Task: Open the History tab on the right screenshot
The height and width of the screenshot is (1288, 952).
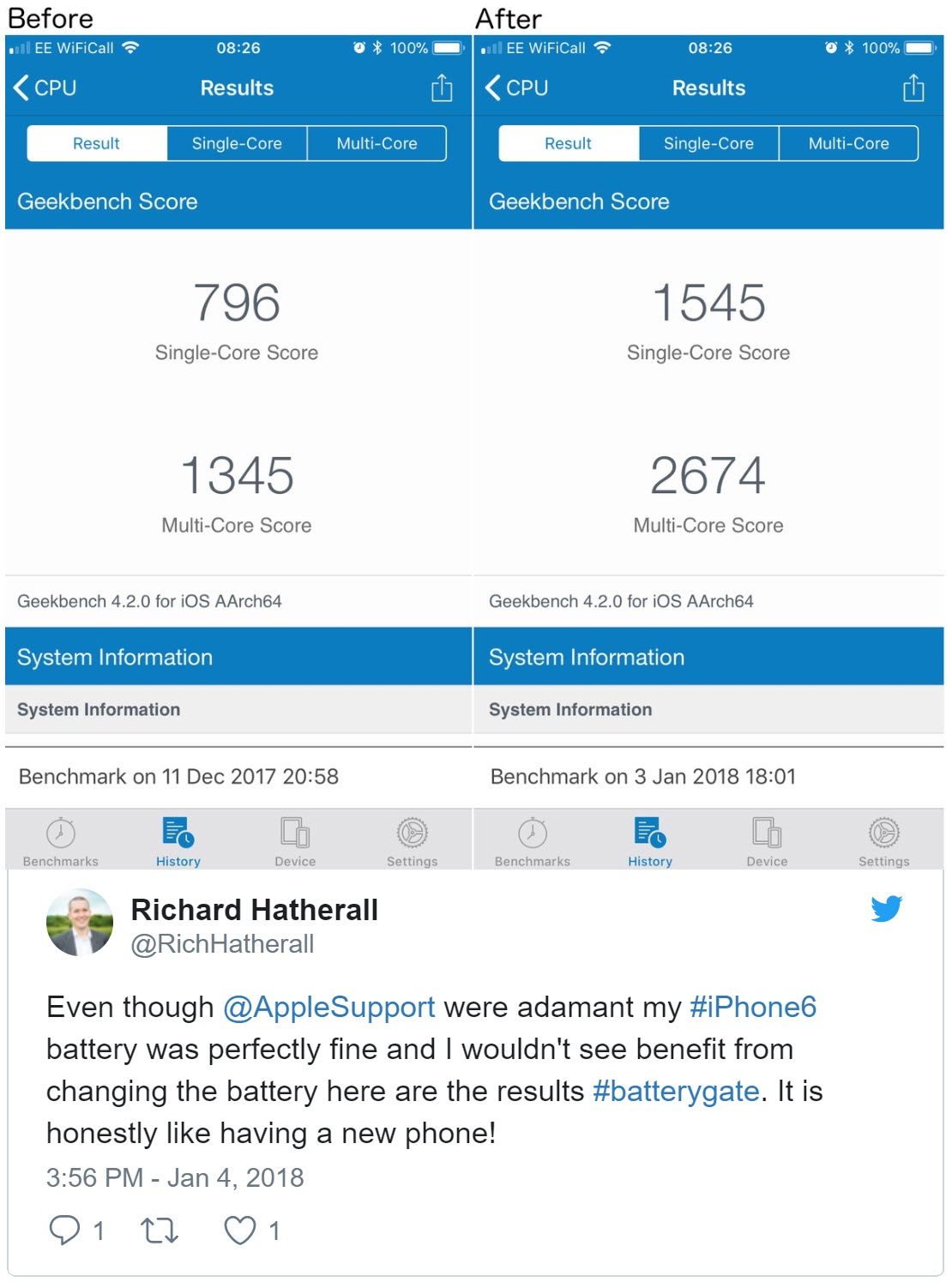Action: [649, 839]
